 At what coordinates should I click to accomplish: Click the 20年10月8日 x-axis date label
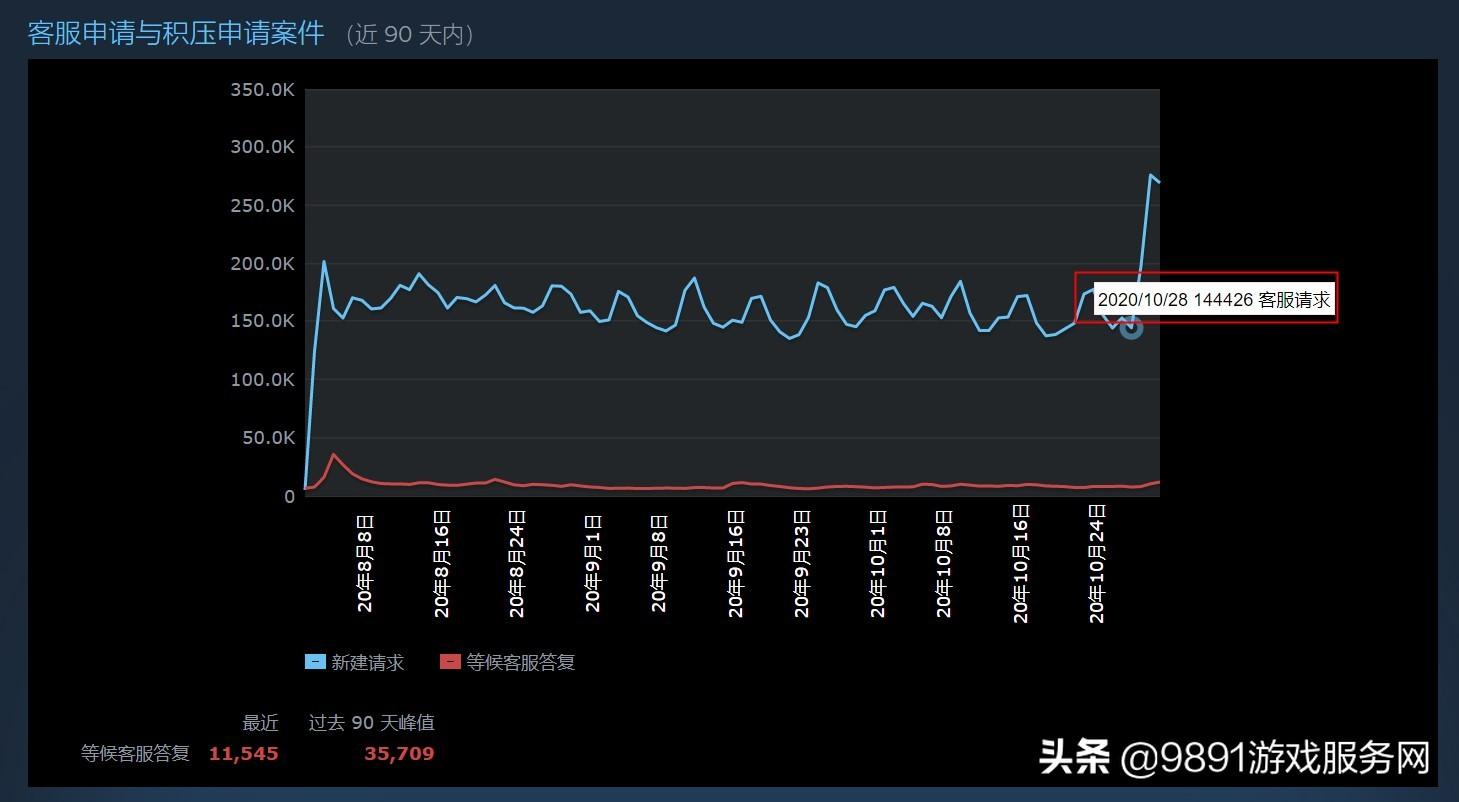(x=944, y=564)
